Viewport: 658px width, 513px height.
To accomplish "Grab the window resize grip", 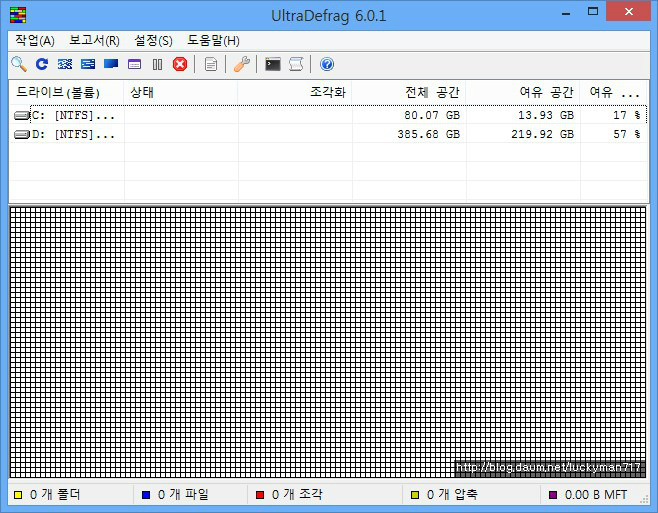I will tap(644, 499).
